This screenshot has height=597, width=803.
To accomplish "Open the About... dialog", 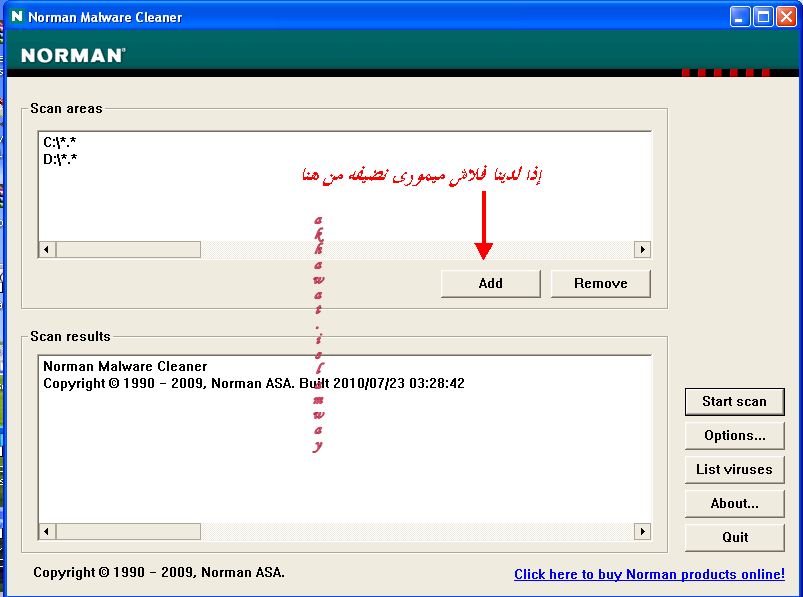I will pos(734,504).
